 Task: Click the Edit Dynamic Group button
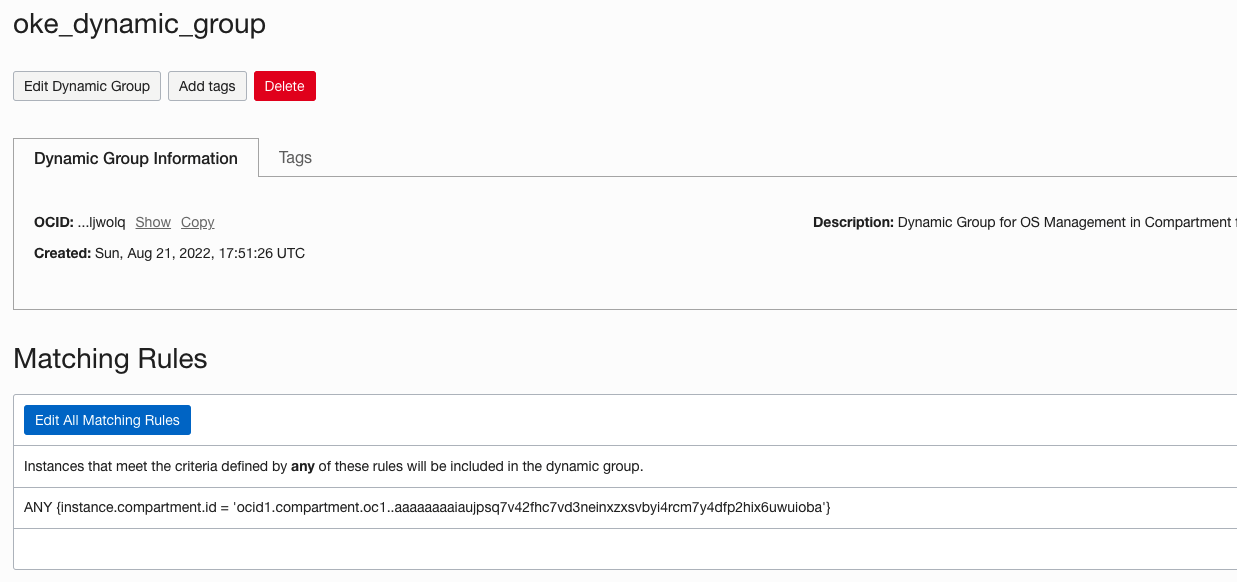pos(86,86)
